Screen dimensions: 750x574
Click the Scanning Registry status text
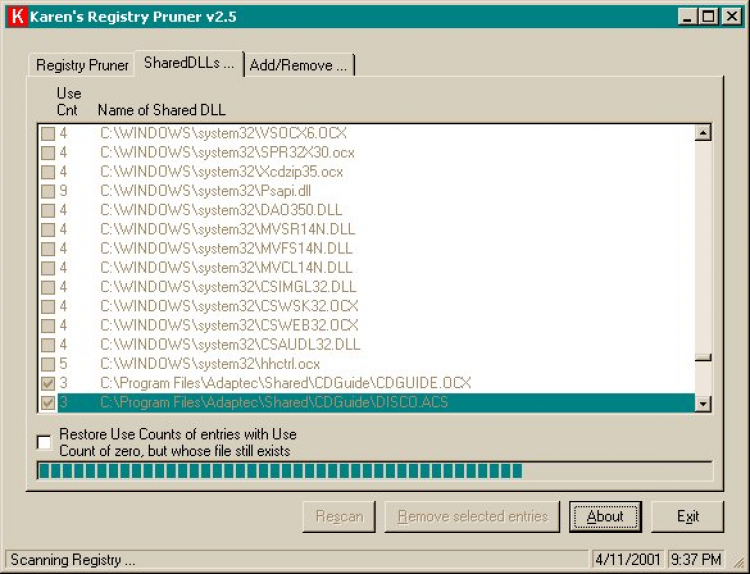(x=73, y=560)
